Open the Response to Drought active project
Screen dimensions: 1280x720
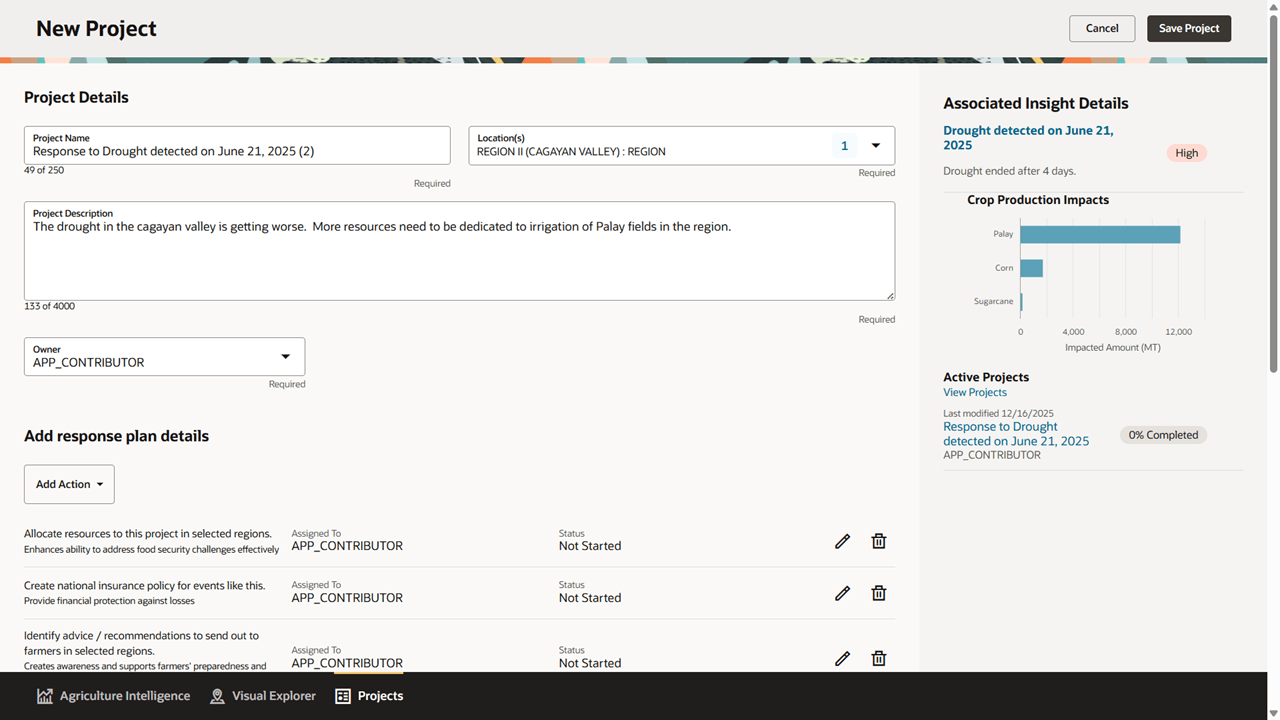click(x=1015, y=433)
